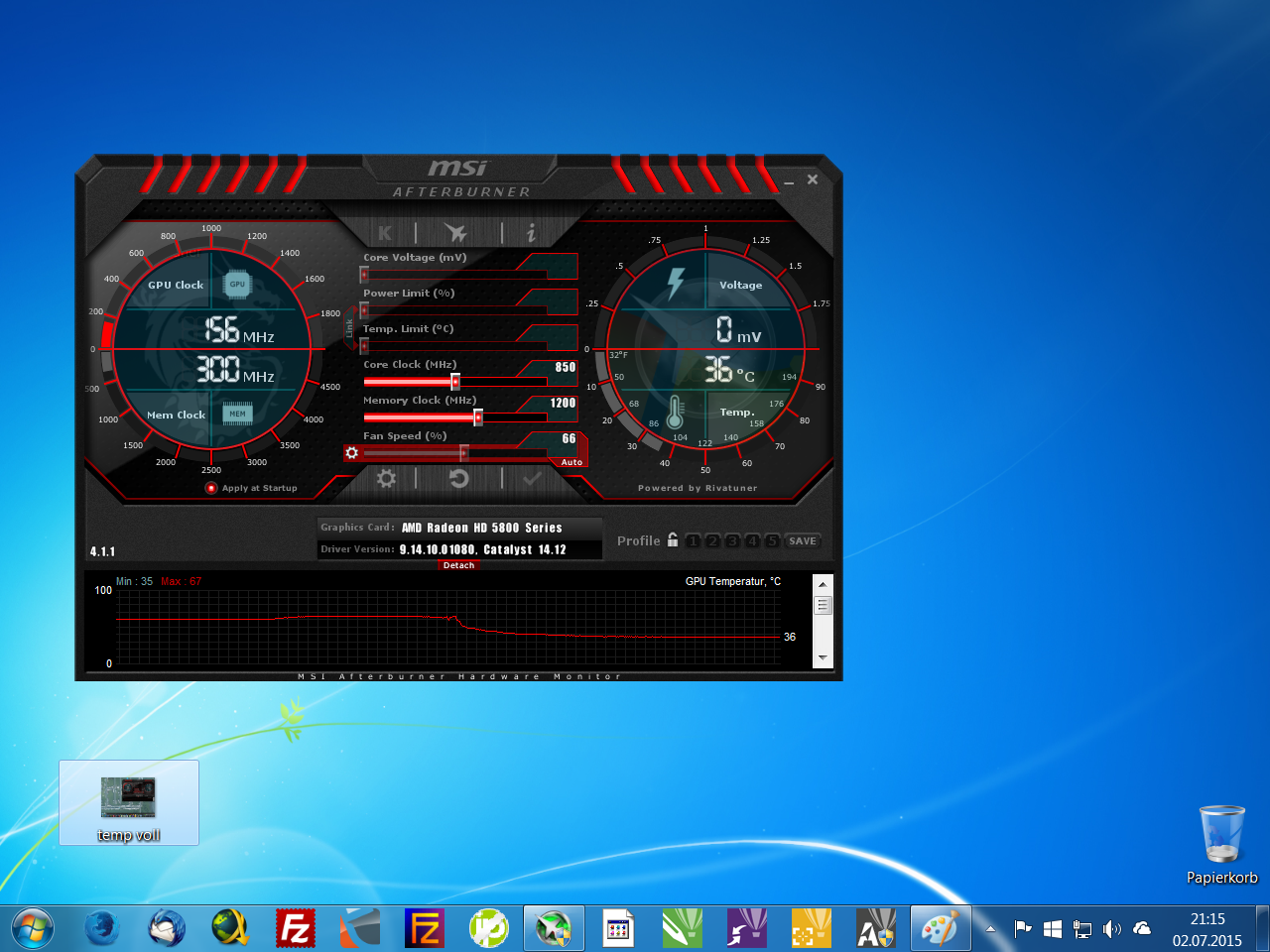Click the Core Voltage slider handle
1270x952 pixels.
364,275
